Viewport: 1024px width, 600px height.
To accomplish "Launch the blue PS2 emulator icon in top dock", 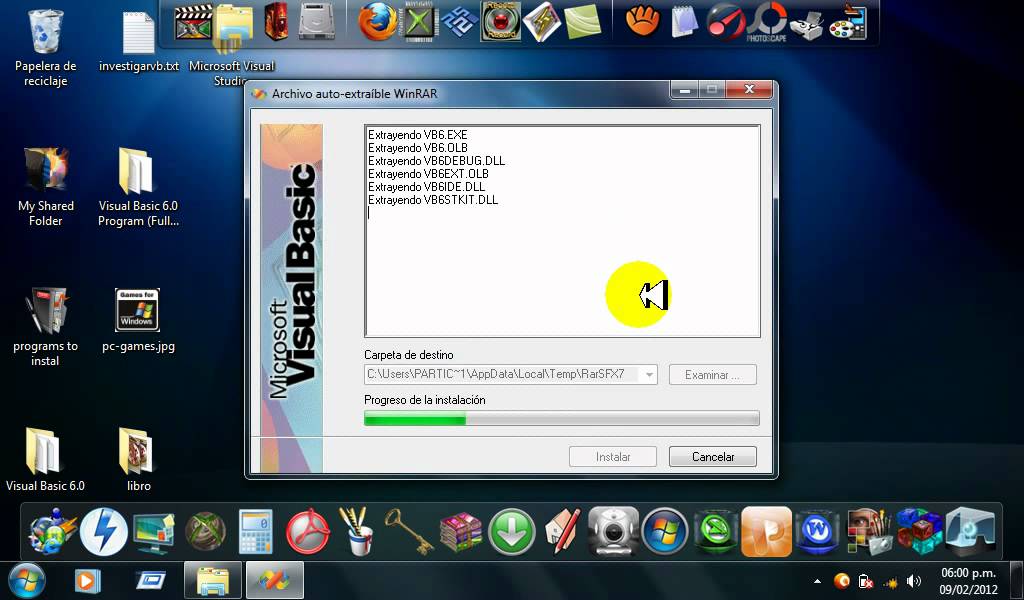I will click(459, 22).
